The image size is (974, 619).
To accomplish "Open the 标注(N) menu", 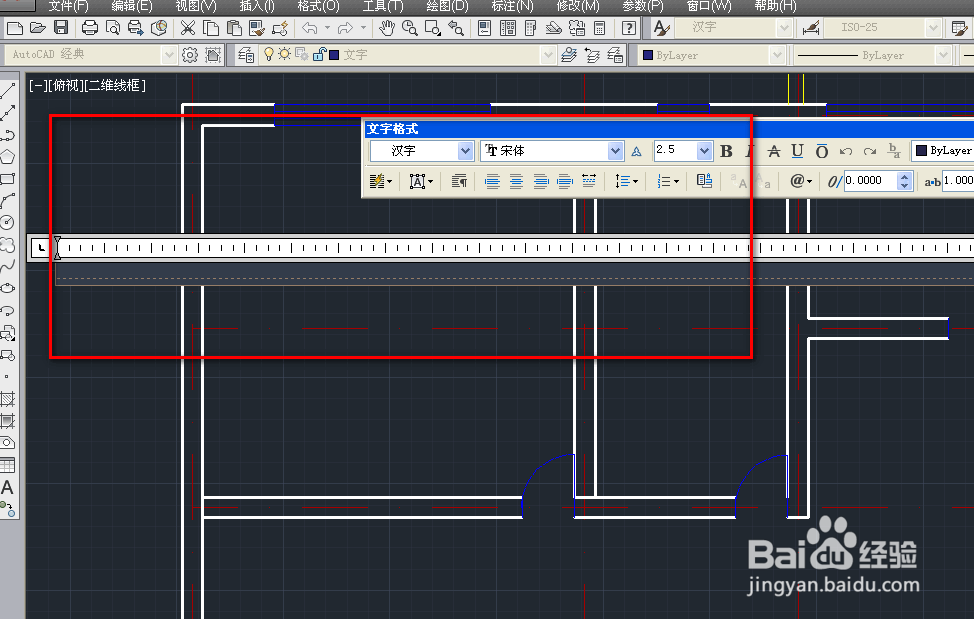I will pos(512,6).
